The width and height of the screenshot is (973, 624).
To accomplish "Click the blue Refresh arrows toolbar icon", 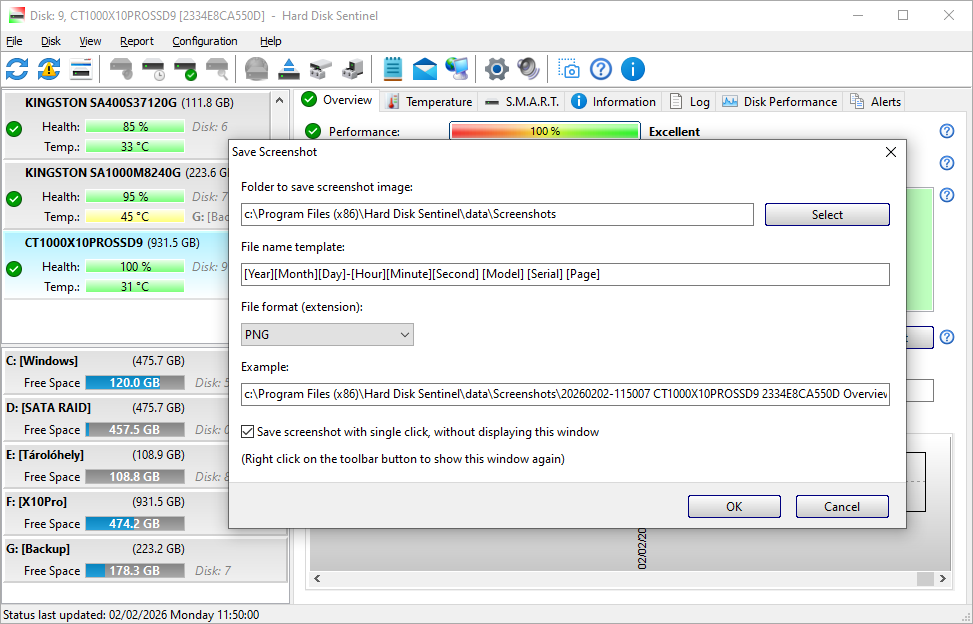I will tap(17, 69).
